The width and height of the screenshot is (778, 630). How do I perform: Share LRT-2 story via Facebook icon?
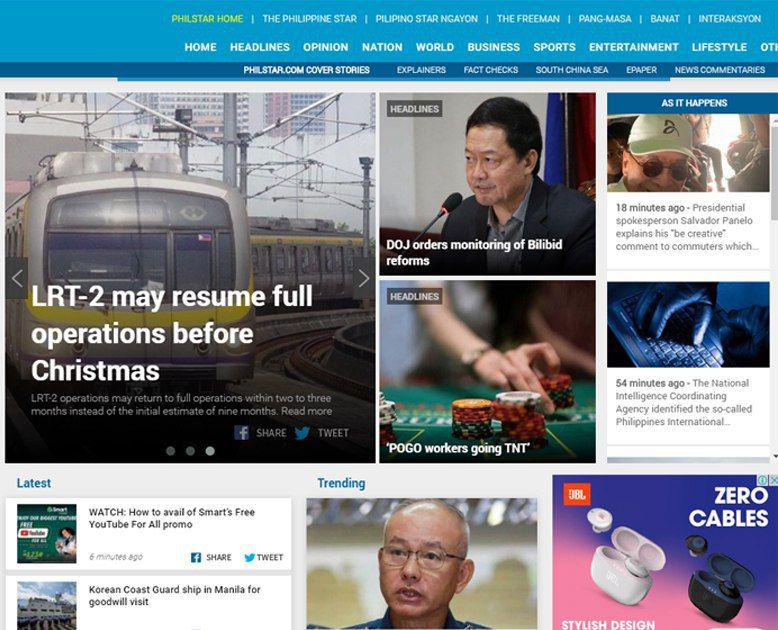pyautogui.click(x=242, y=433)
